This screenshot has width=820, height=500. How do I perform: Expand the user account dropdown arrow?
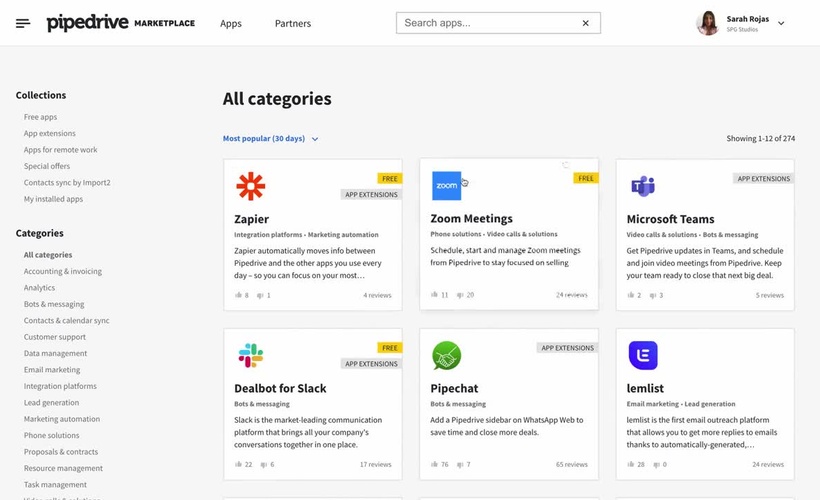[781, 23]
